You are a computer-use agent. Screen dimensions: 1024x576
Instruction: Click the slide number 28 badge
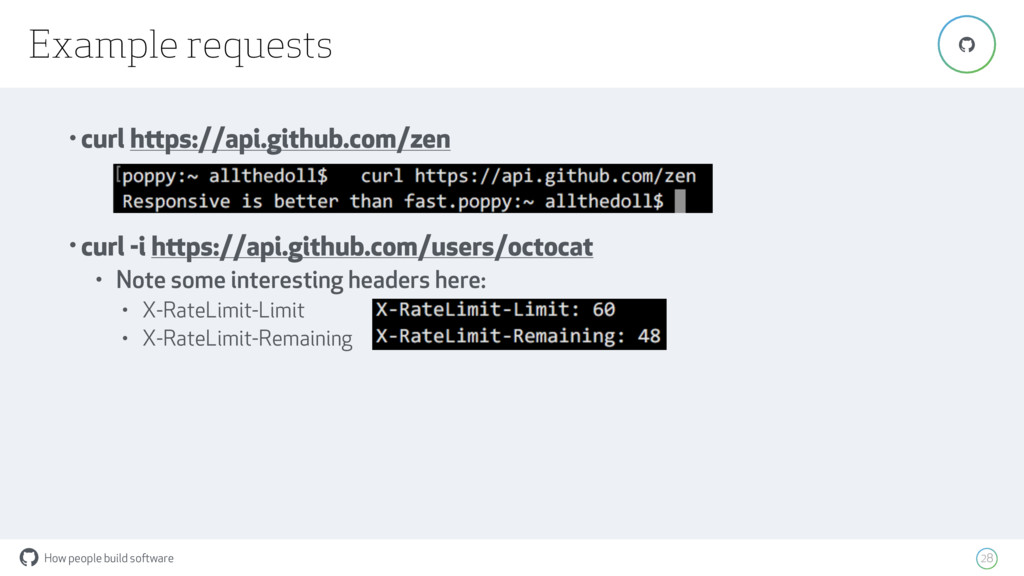987,558
